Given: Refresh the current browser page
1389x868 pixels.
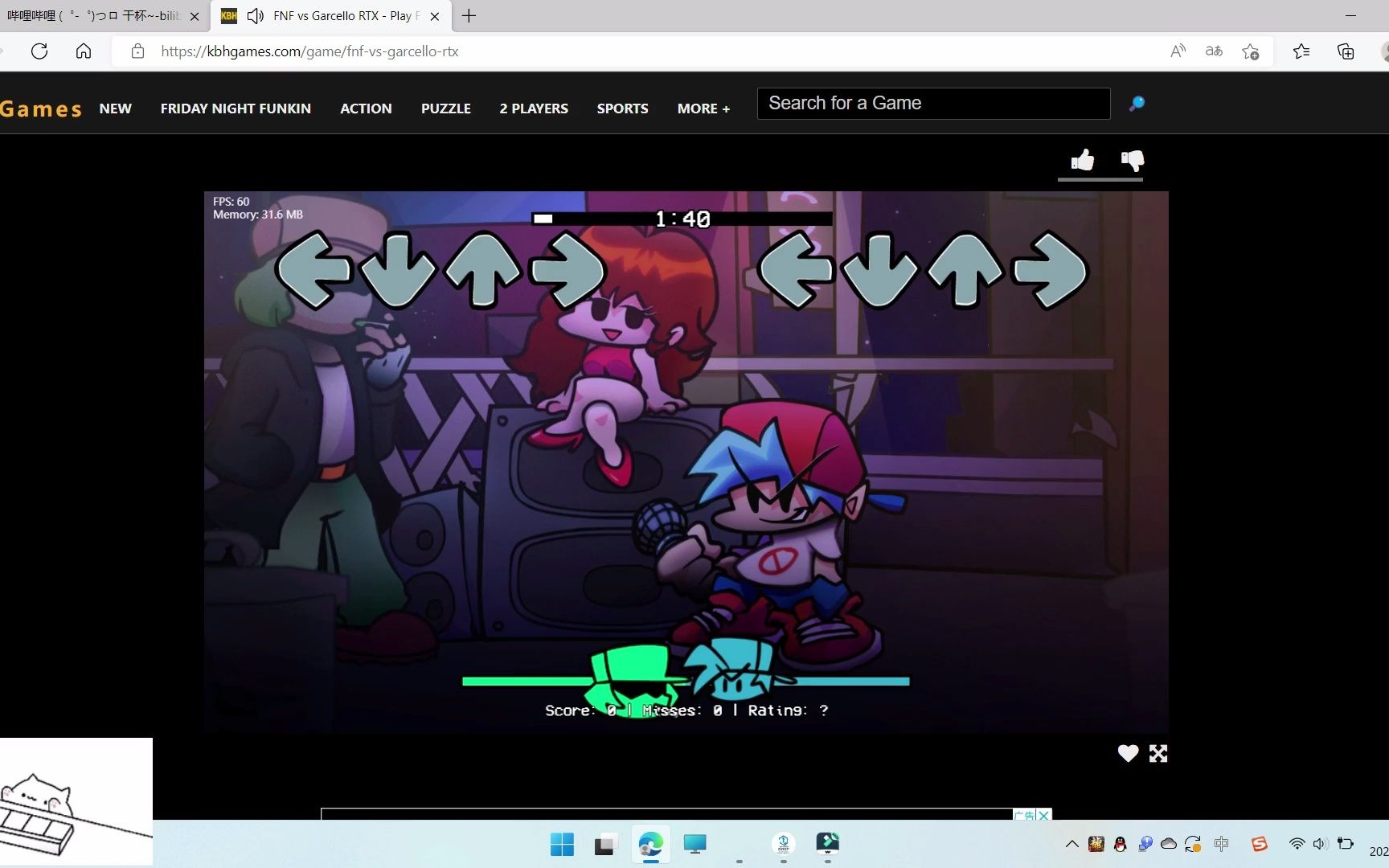Looking at the screenshot, I should coord(39,51).
